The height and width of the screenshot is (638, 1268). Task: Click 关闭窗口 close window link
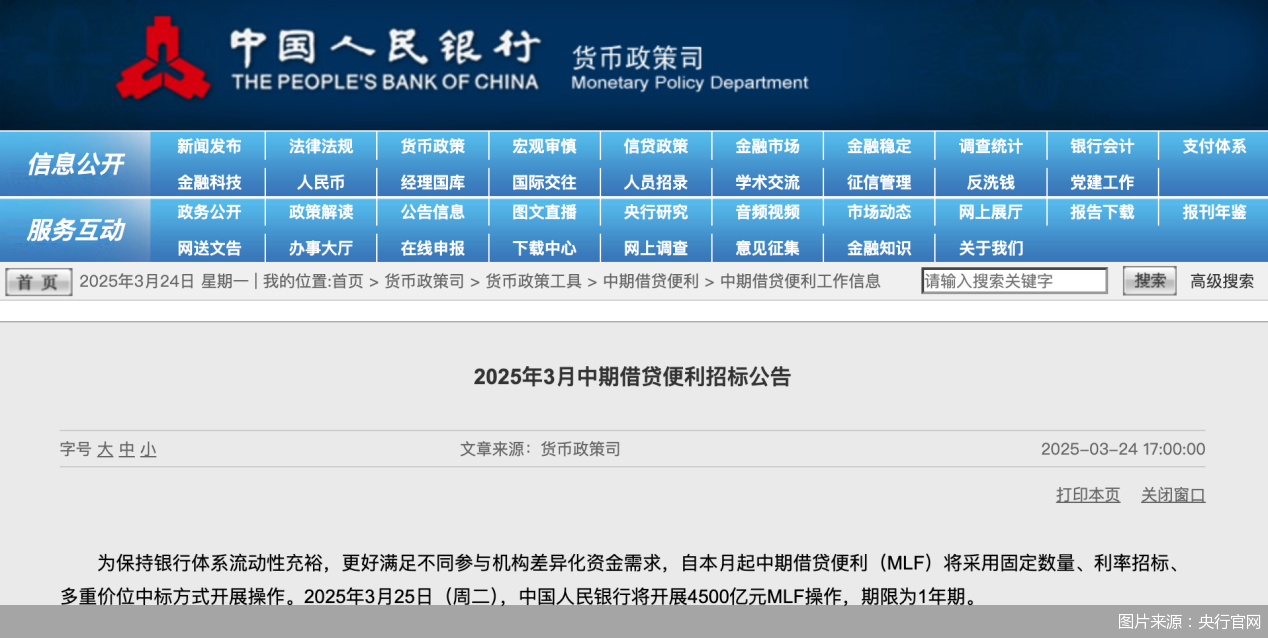coord(1173,495)
